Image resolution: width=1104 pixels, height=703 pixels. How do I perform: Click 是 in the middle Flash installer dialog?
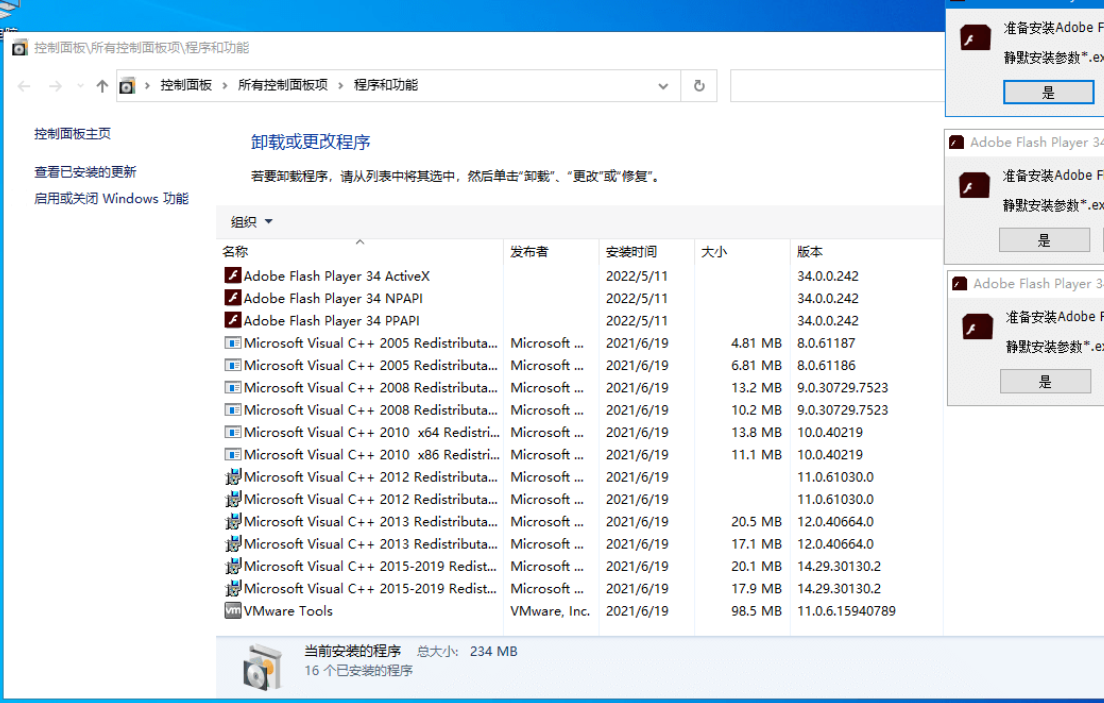(x=1044, y=240)
